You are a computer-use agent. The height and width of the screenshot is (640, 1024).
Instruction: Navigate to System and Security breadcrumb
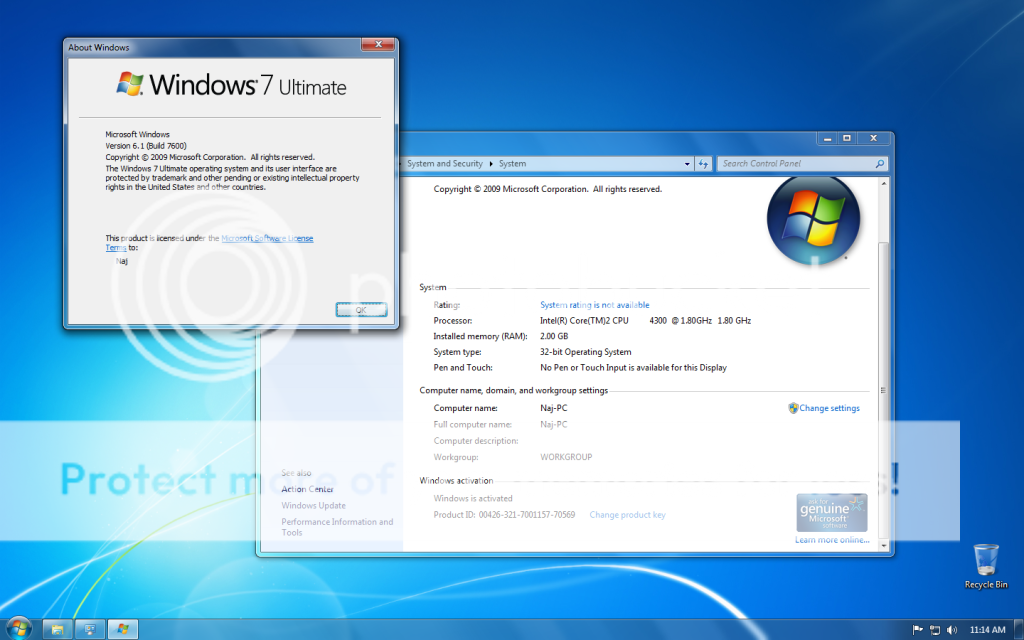click(444, 164)
